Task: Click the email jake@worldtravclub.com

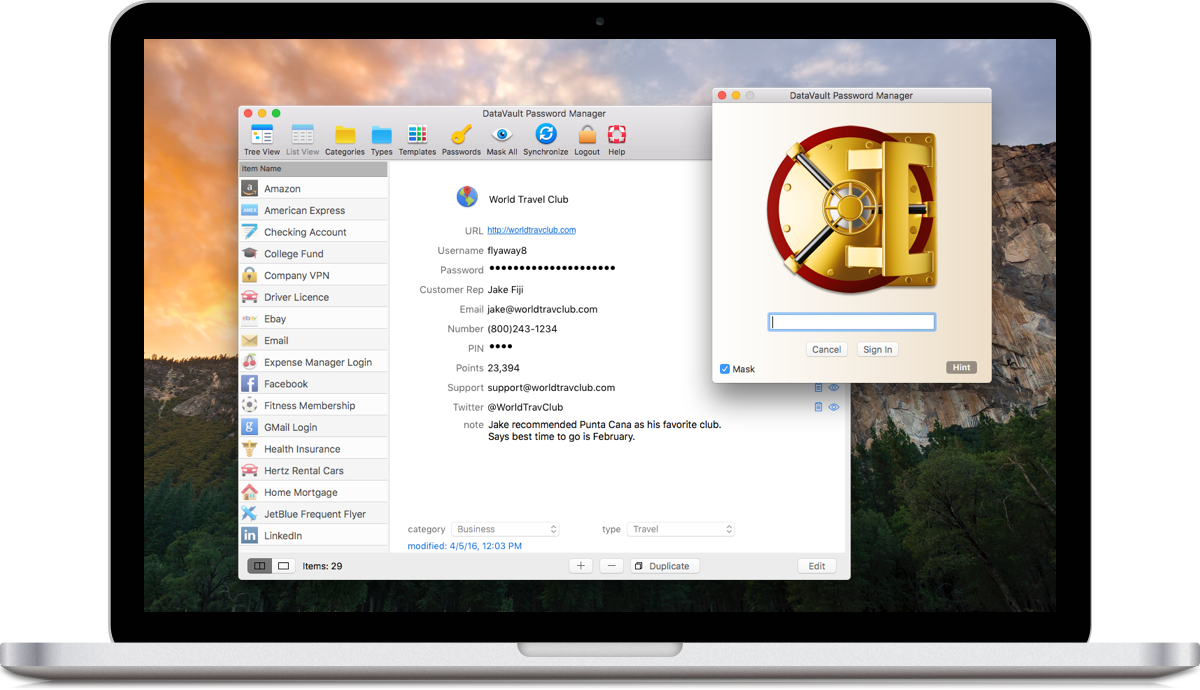Action: (542, 309)
